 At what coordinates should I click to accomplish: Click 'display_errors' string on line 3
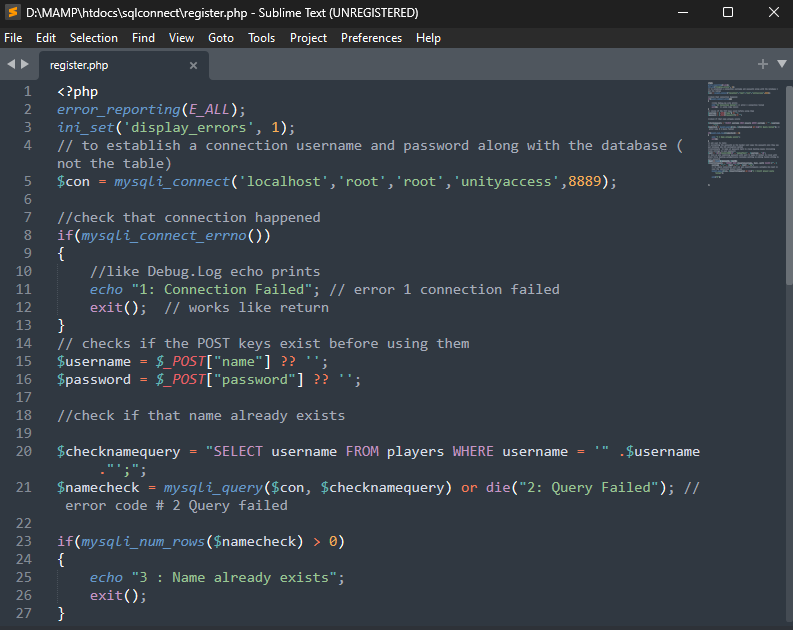click(189, 127)
